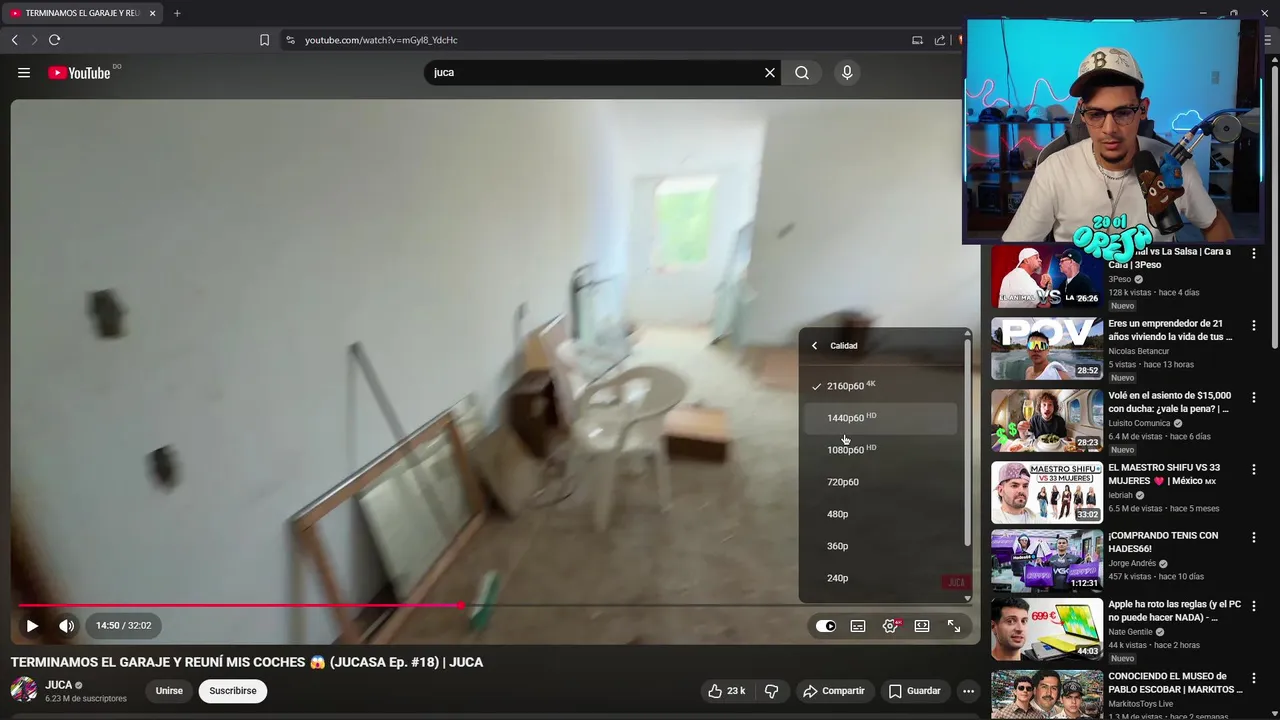Image resolution: width=1280 pixels, height=720 pixels.
Task: Run search with magnifying glass button
Action: pos(802,73)
